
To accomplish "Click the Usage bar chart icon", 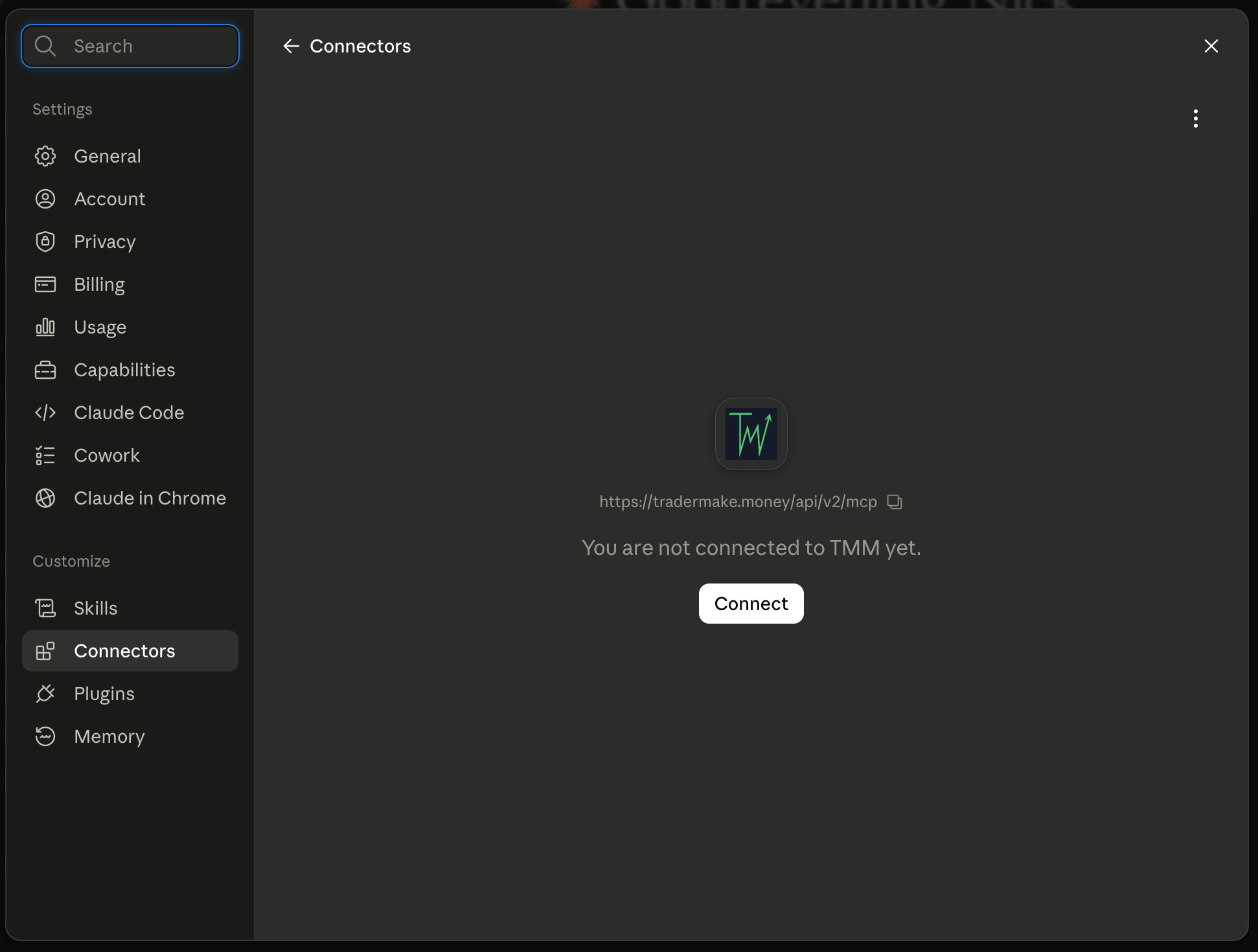I will (x=45, y=327).
